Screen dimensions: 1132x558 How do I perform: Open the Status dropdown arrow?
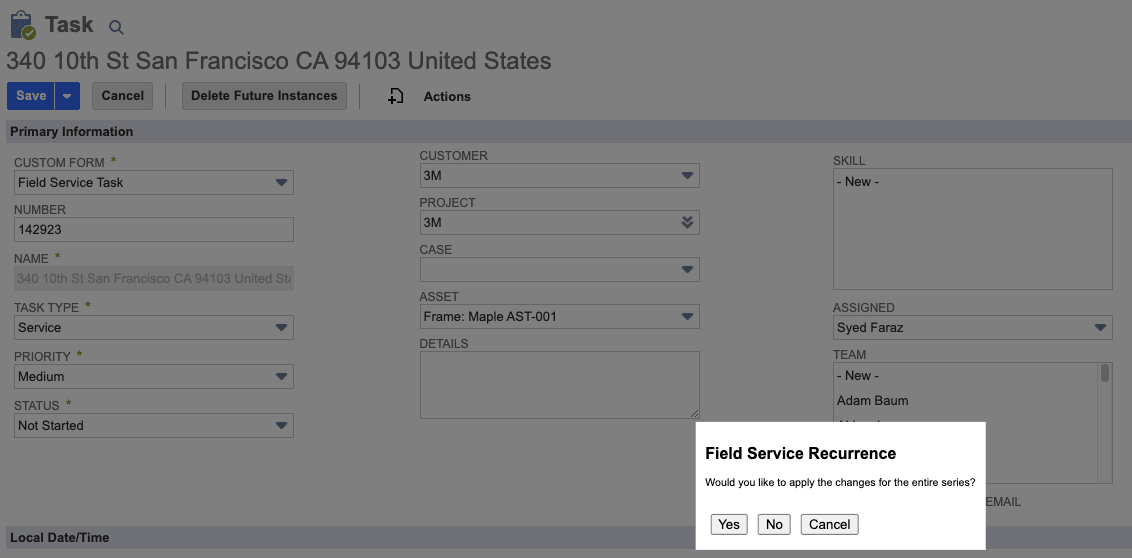(x=282, y=426)
